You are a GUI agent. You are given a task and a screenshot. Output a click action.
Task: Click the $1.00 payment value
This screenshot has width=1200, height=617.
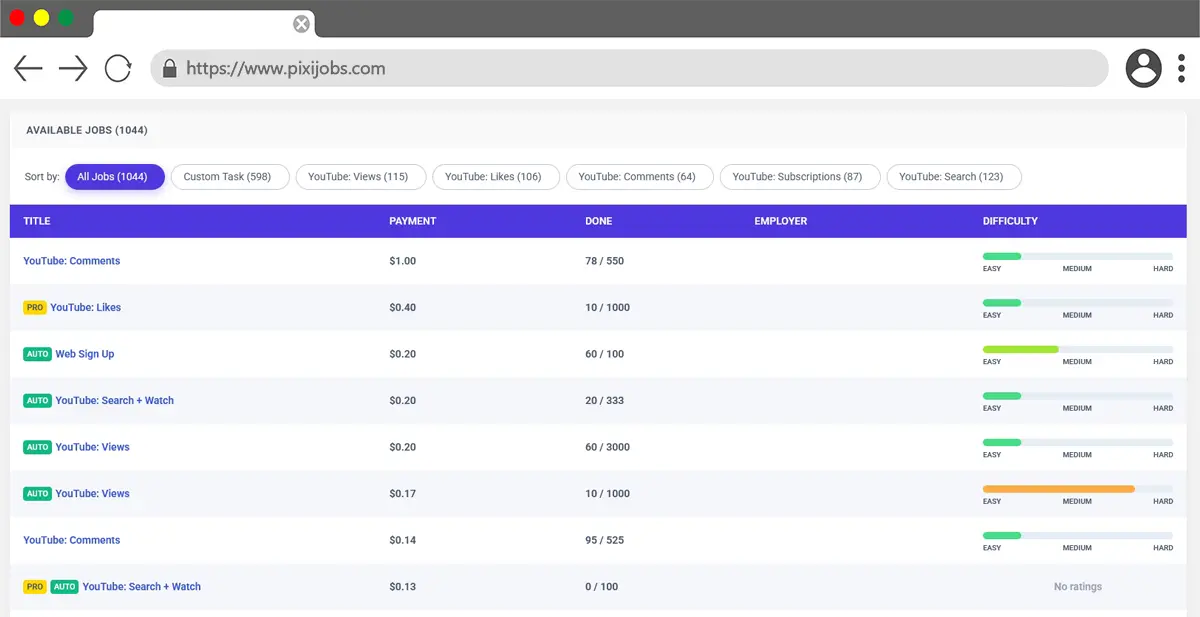(x=403, y=261)
